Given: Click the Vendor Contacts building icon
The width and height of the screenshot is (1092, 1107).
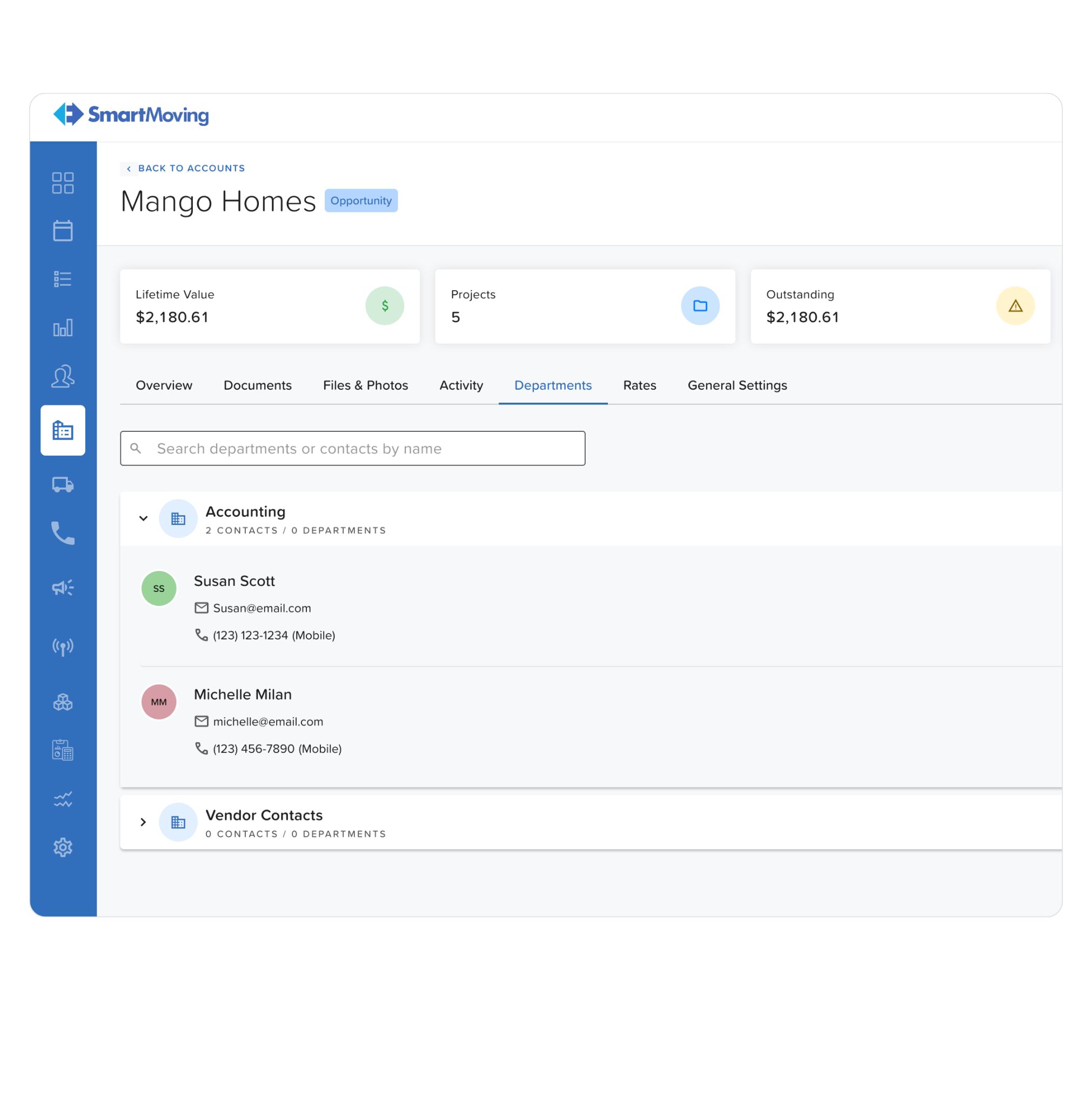Looking at the screenshot, I should pyautogui.click(x=178, y=822).
